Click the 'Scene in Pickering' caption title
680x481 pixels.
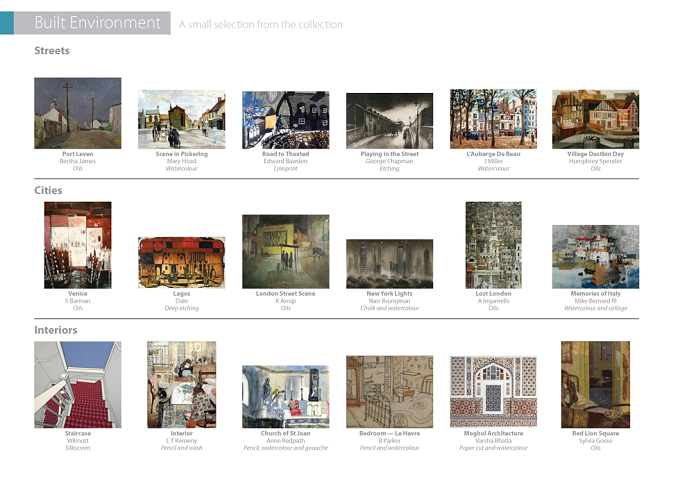pyautogui.click(x=182, y=154)
